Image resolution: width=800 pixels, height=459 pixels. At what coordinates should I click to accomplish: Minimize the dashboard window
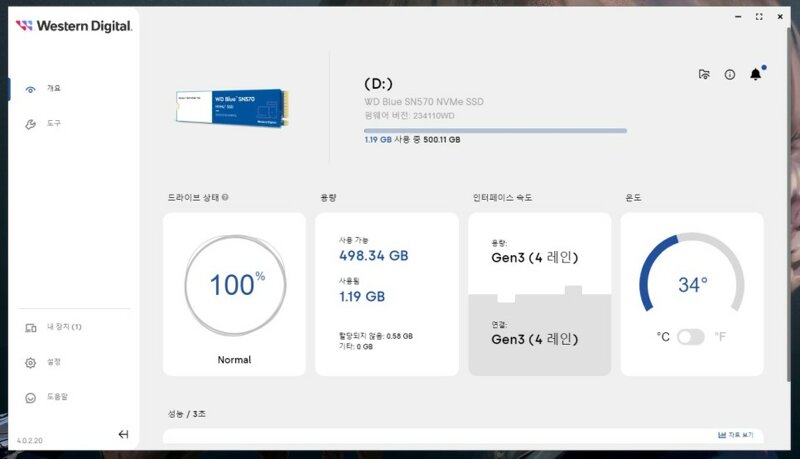pos(738,17)
